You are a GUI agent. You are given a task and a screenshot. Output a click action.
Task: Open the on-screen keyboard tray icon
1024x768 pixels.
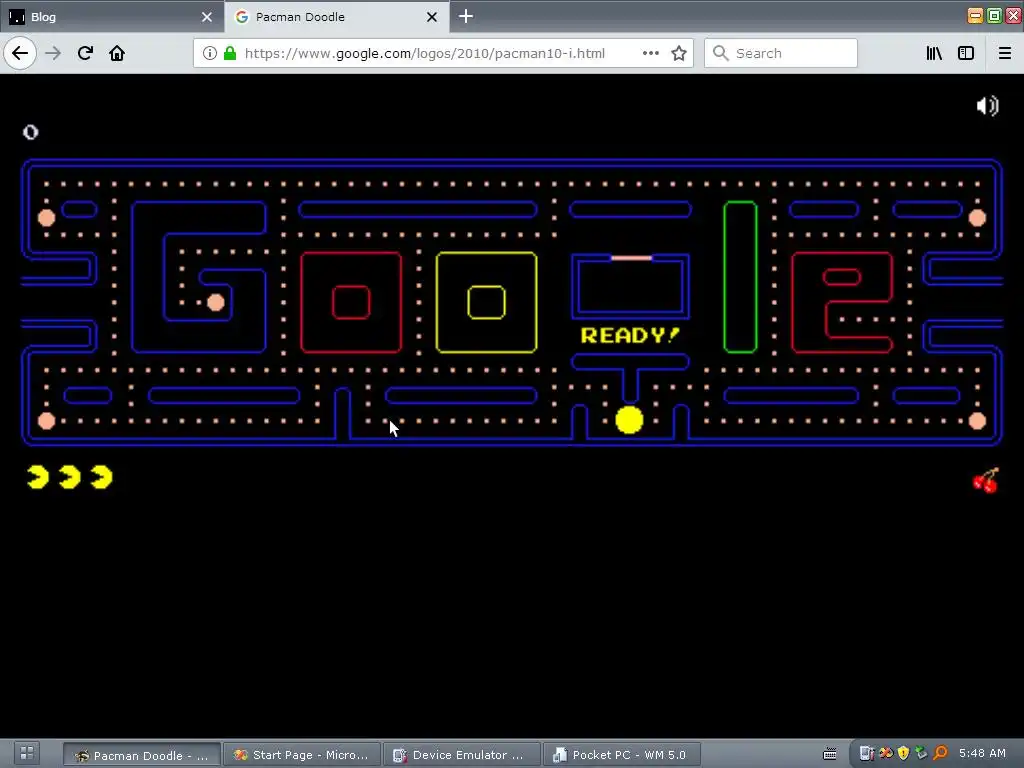pos(829,754)
